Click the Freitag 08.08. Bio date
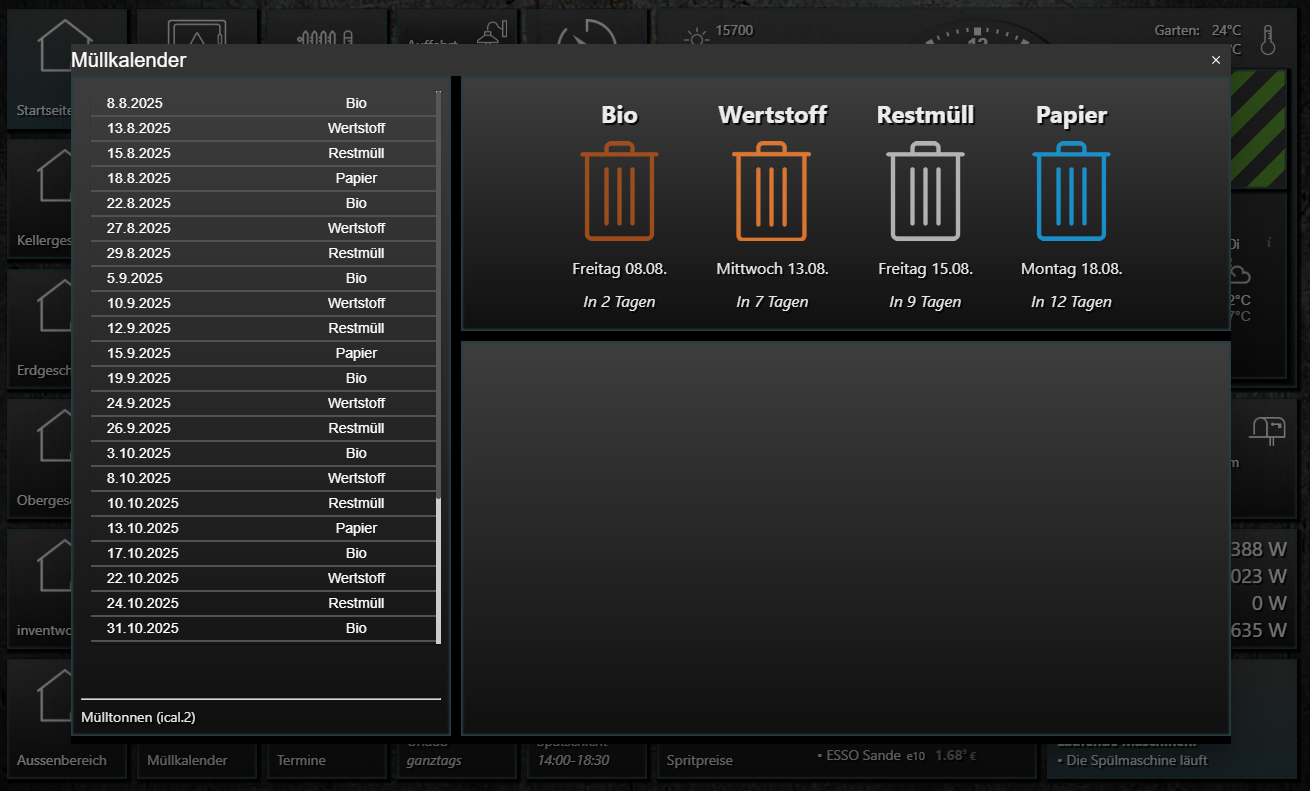Image resolution: width=1310 pixels, height=791 pixels. pos(620,269)
